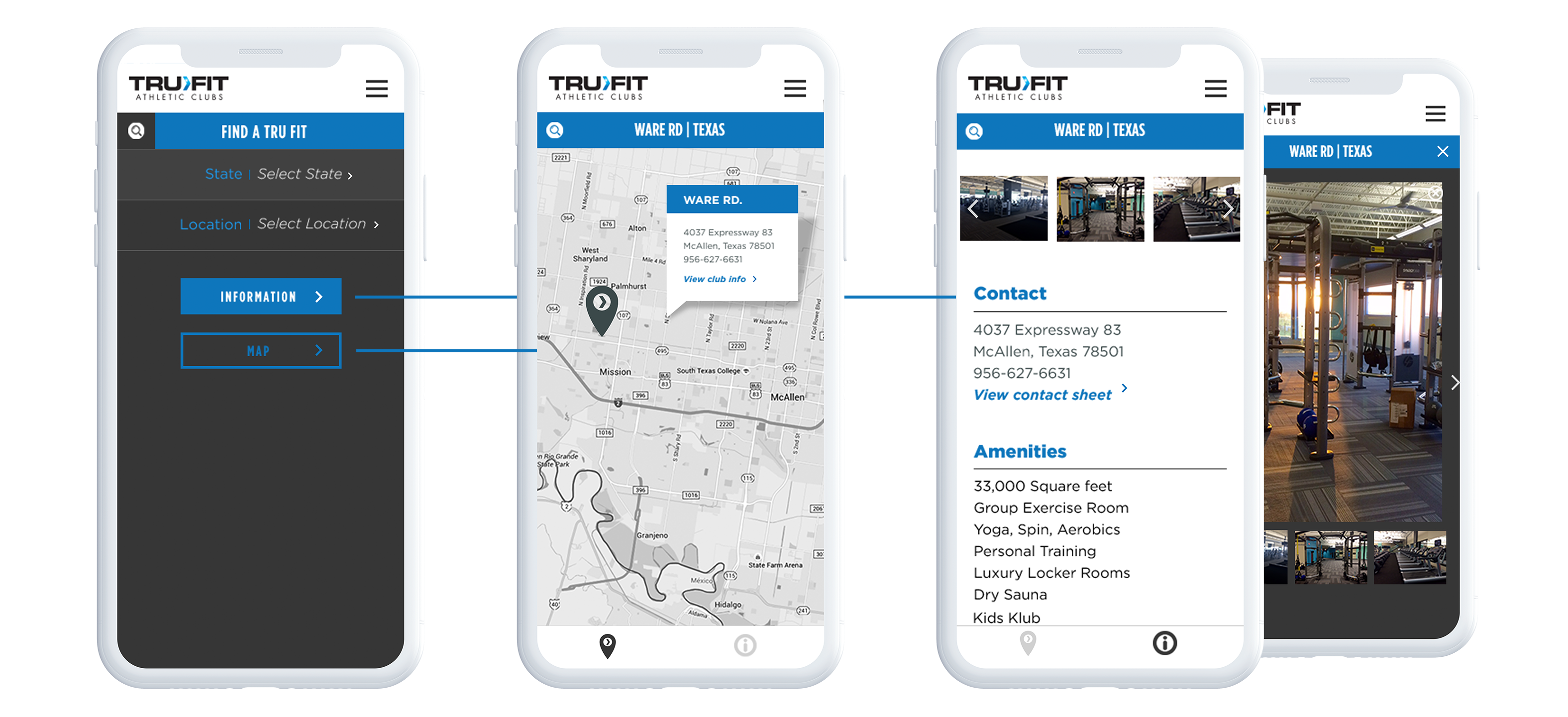The width and height of the screenshot is (1568, 717).
Task: Click the INFORMATION button with arrow
Action: (x=263, y=296)
